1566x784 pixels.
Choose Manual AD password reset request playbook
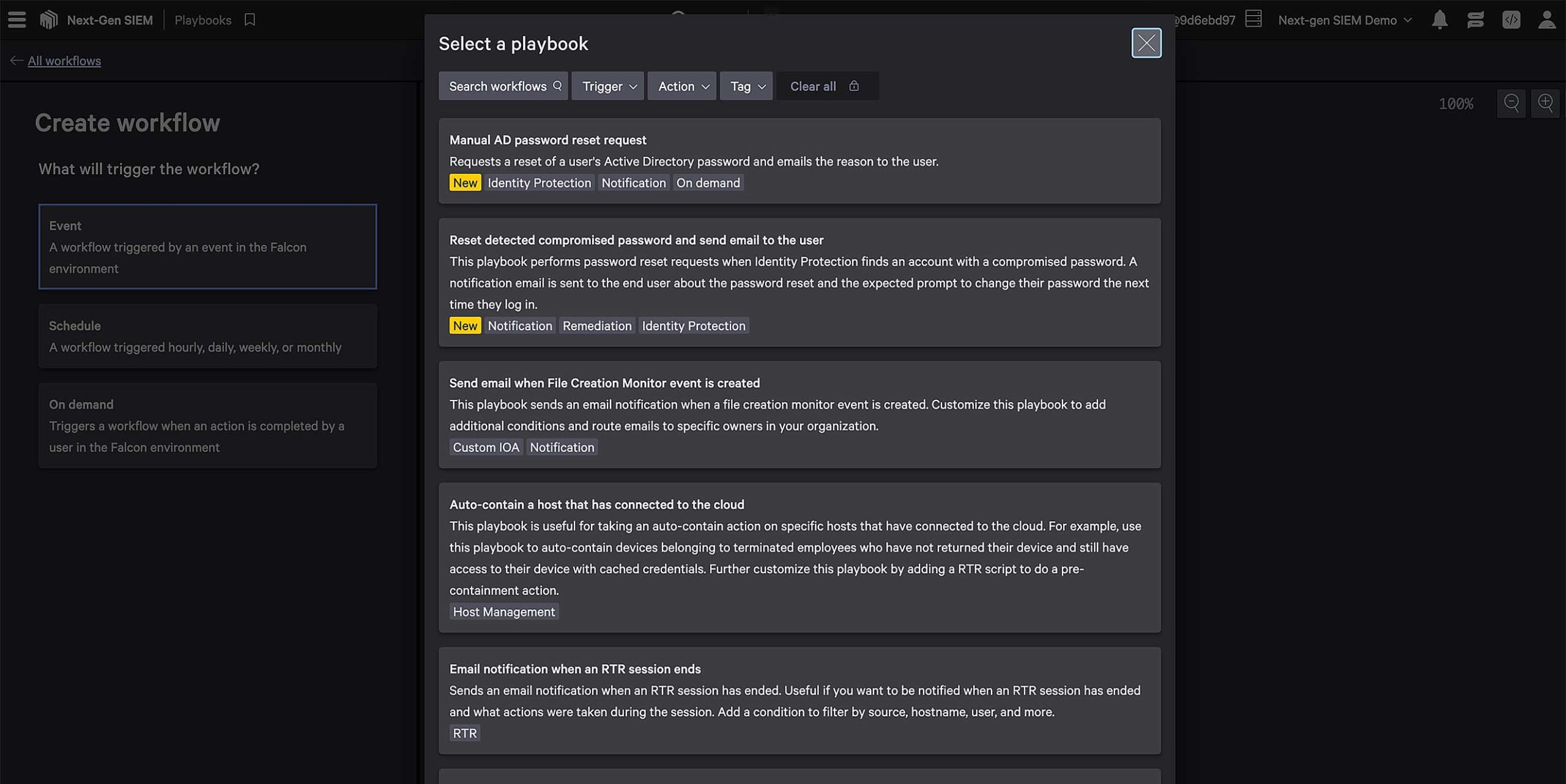click(799, 160)
